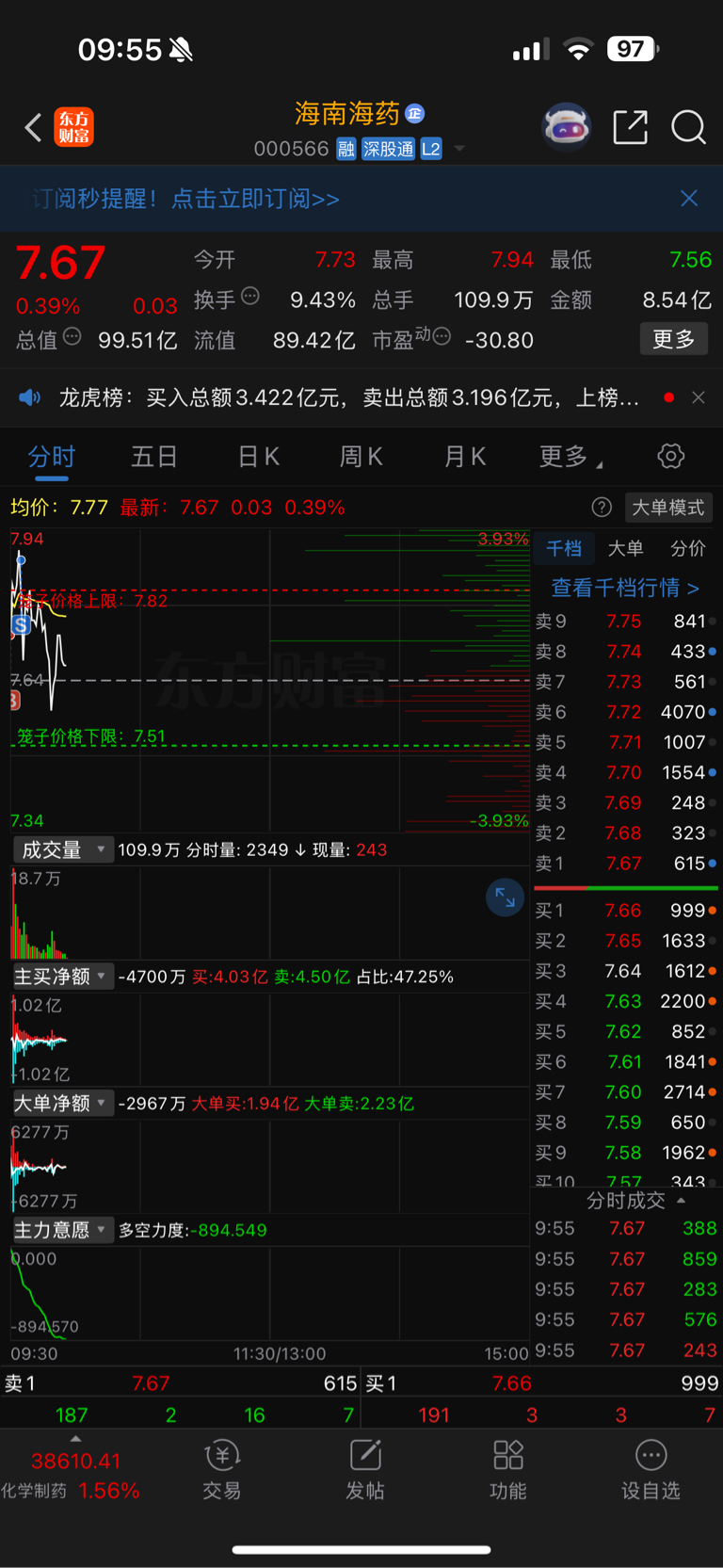Select the 卖6 row at 7.72

pos(625,712)
